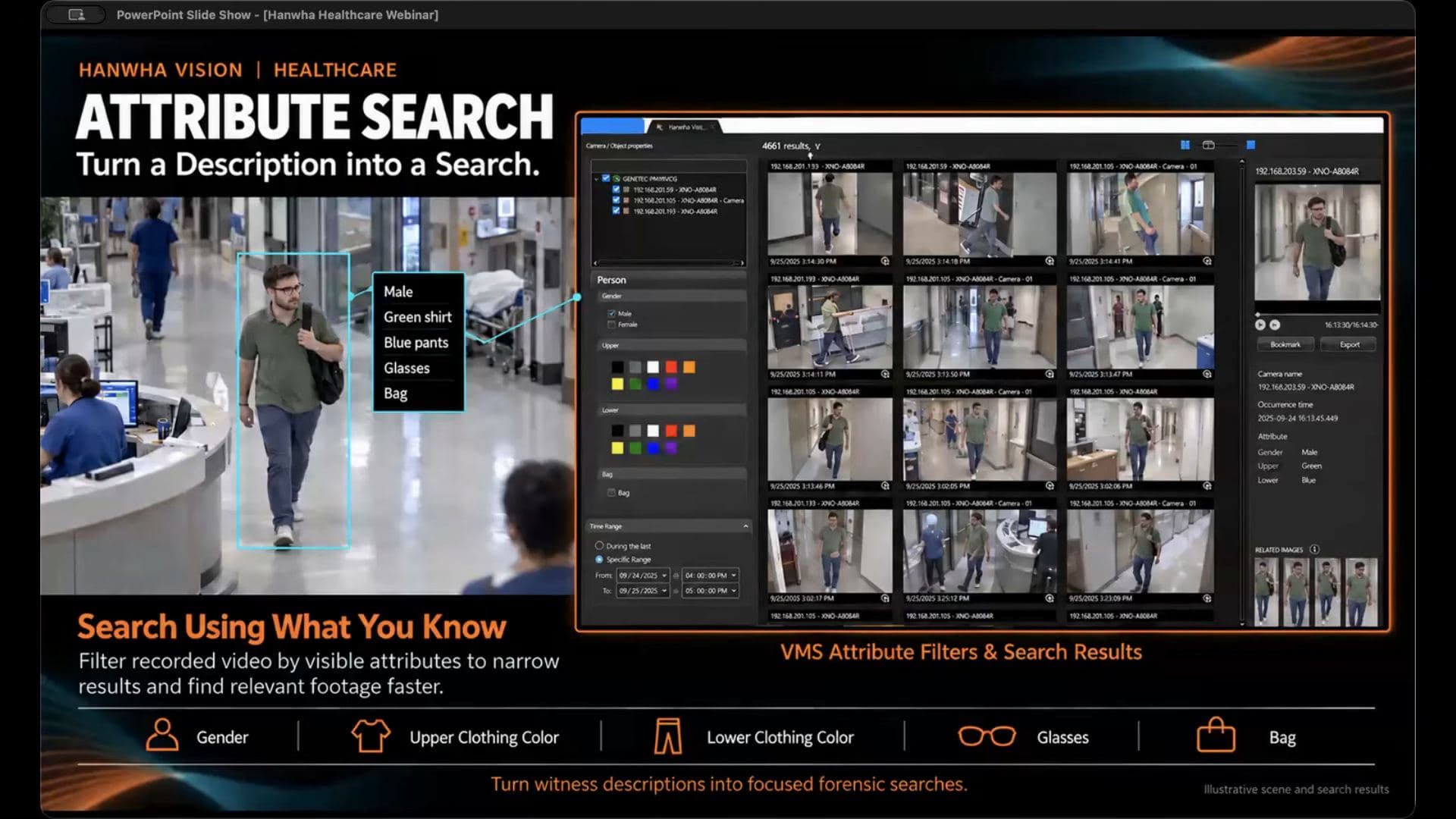Click playback search icon on 3:14:11 PM result
Viewport: 1456px width, 819px height.
click(x=885, y=374)
